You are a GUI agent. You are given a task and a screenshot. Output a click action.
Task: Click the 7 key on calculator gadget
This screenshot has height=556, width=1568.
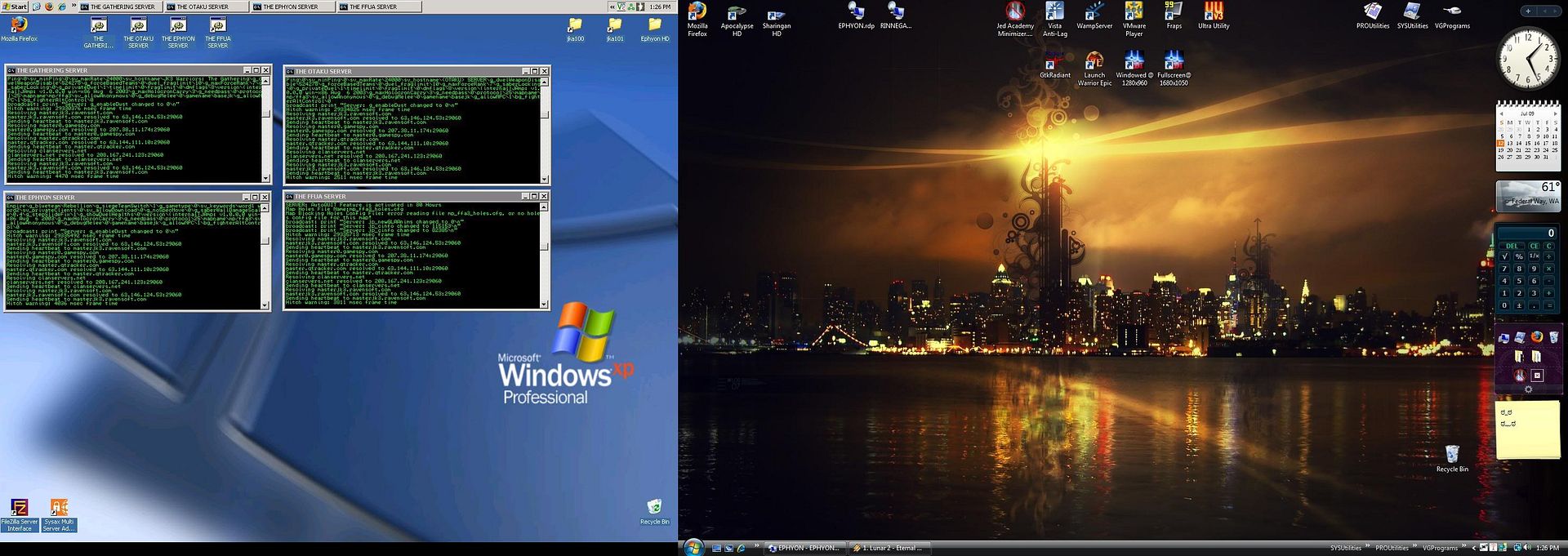(1504, 269)
